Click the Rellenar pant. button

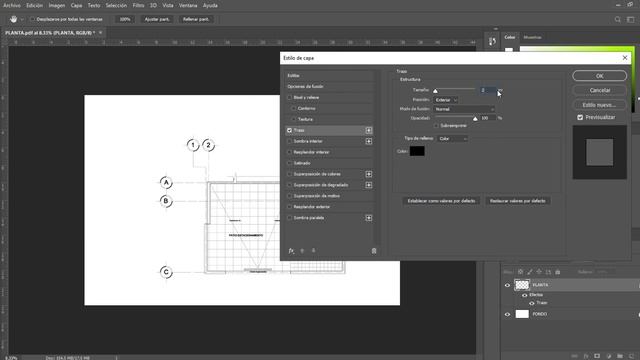coord(196,19)
